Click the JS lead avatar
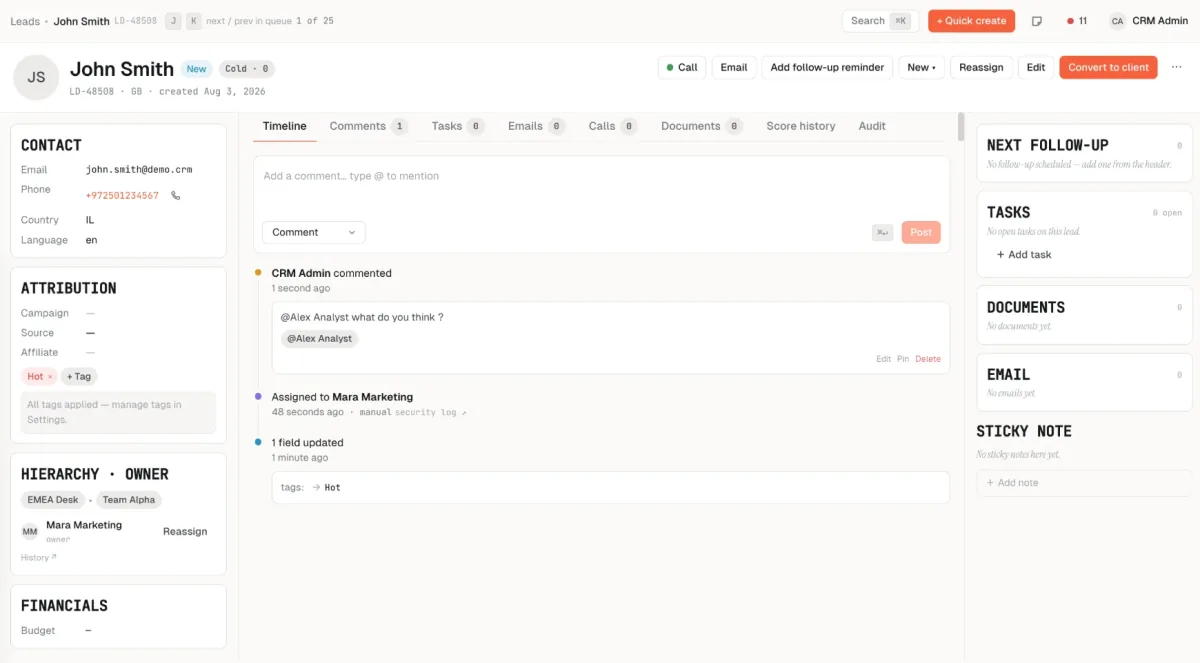Viewport: 1200px width, 663px height. [36, 77]
